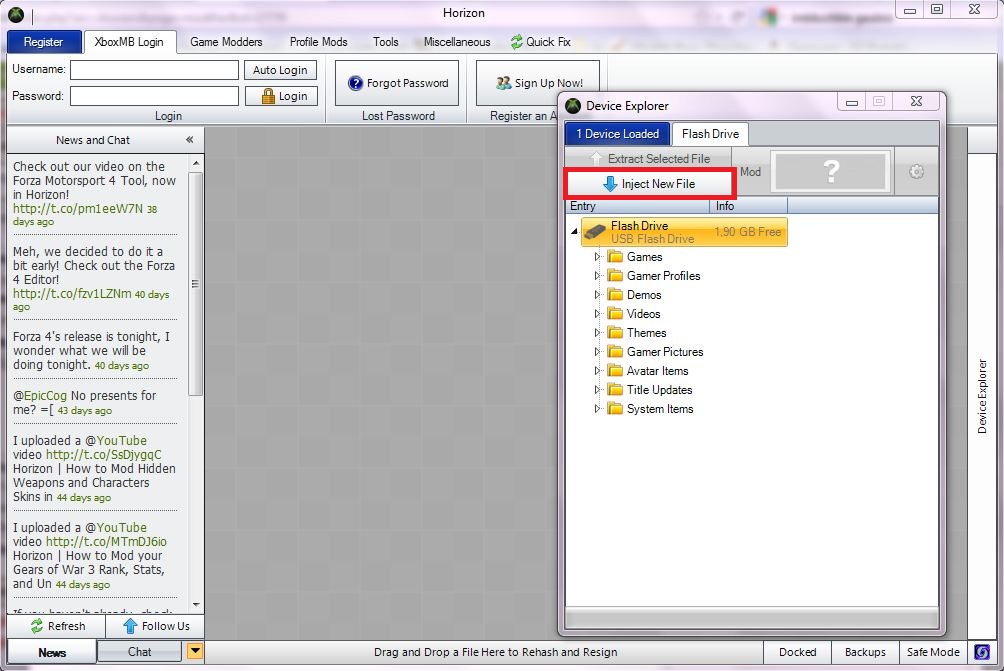Screen dimensions: 1004x671
Task: Open the http://t.co/fzv1LZNm link
Action: coord(72,294)
